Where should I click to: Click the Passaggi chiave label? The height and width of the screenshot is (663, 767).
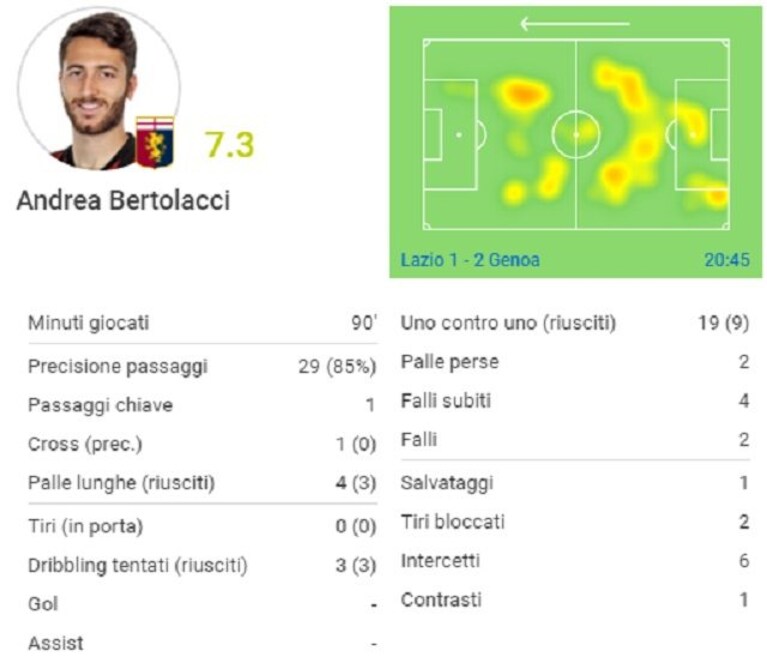100,405
